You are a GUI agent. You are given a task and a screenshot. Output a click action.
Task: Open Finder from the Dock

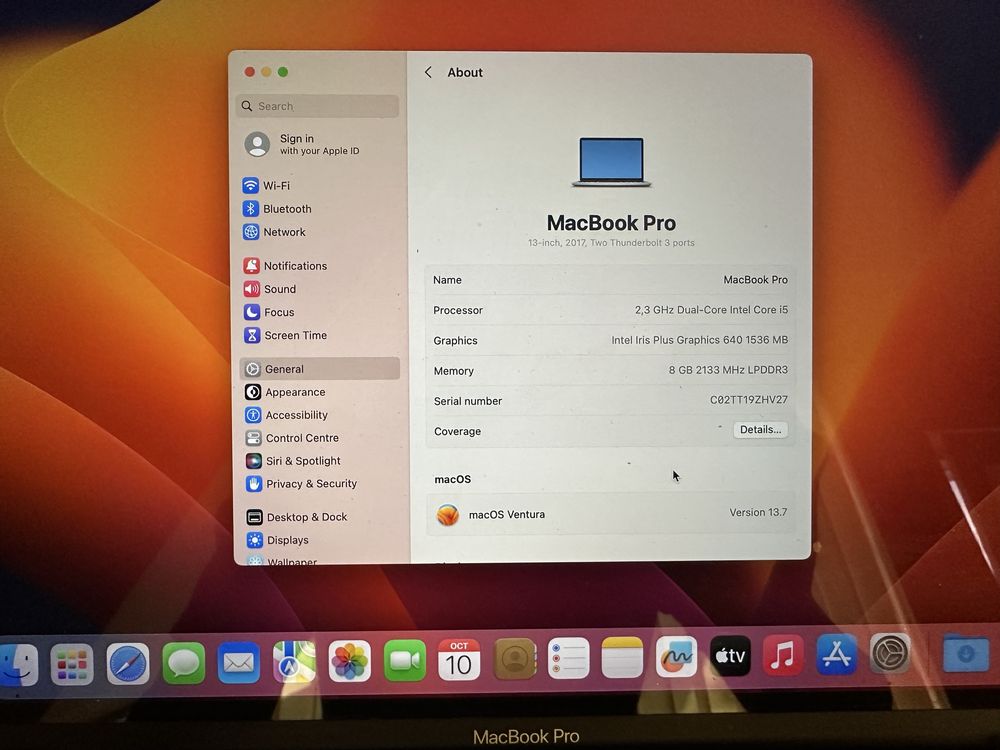(18, 665)
